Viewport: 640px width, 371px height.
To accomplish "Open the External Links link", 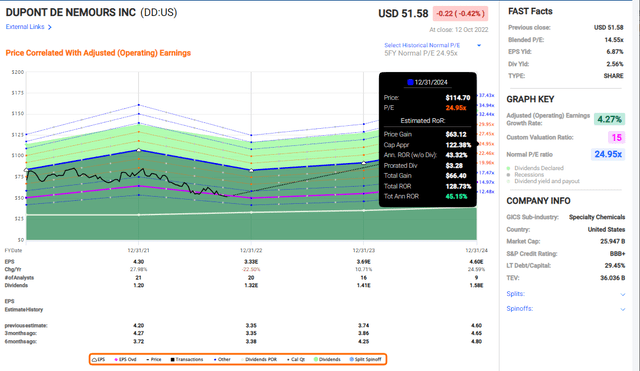I will (25, 27).
